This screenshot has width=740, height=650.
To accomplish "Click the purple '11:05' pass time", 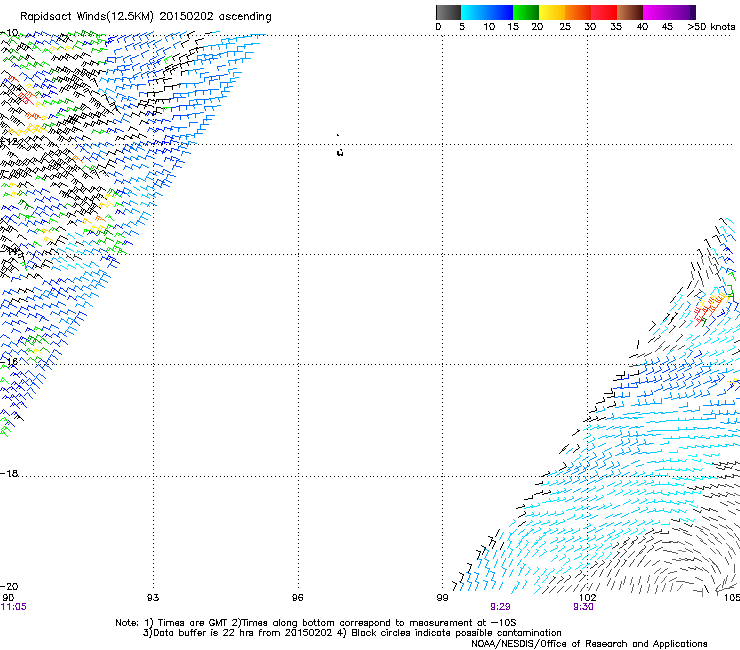I will pyautogui.click(x=14, y=607).
